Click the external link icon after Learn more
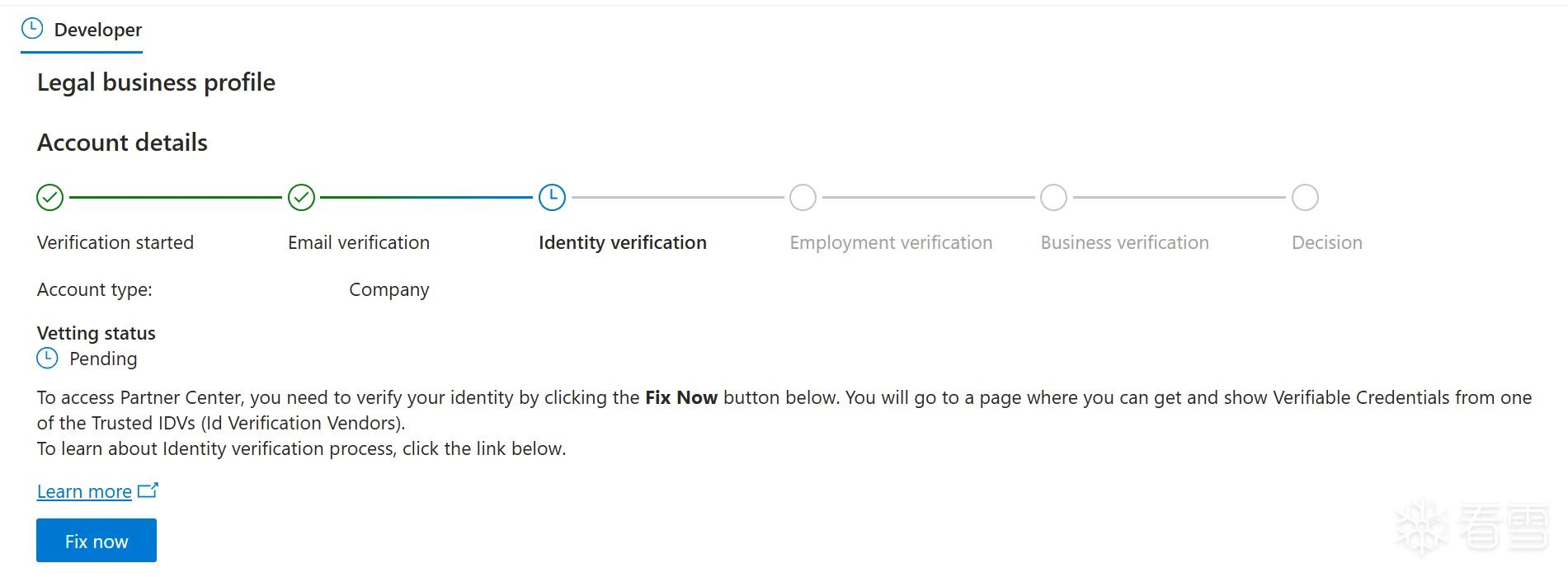Screen dimensions: 1568x577 (x=148, y=490)
